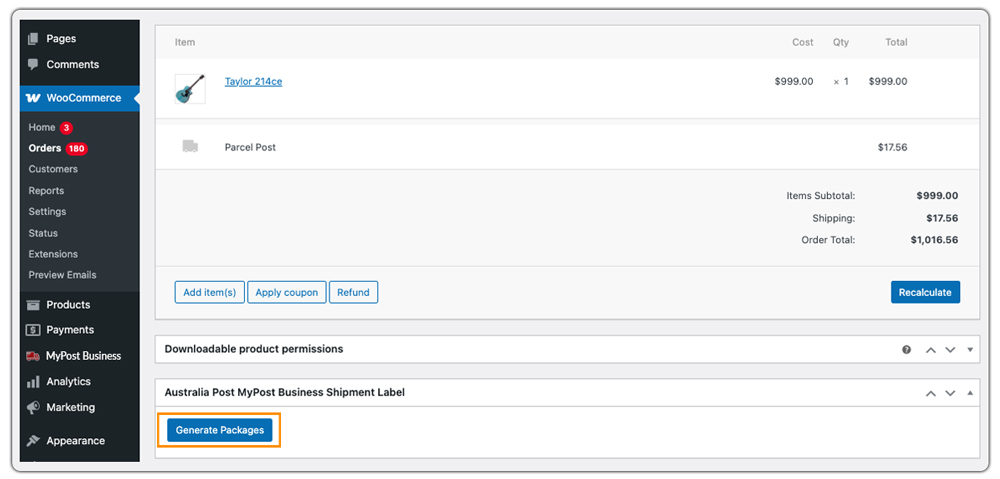Click the WooCommerce logo icon
This screenshot has width=1000, height=479.
(33, 98)
